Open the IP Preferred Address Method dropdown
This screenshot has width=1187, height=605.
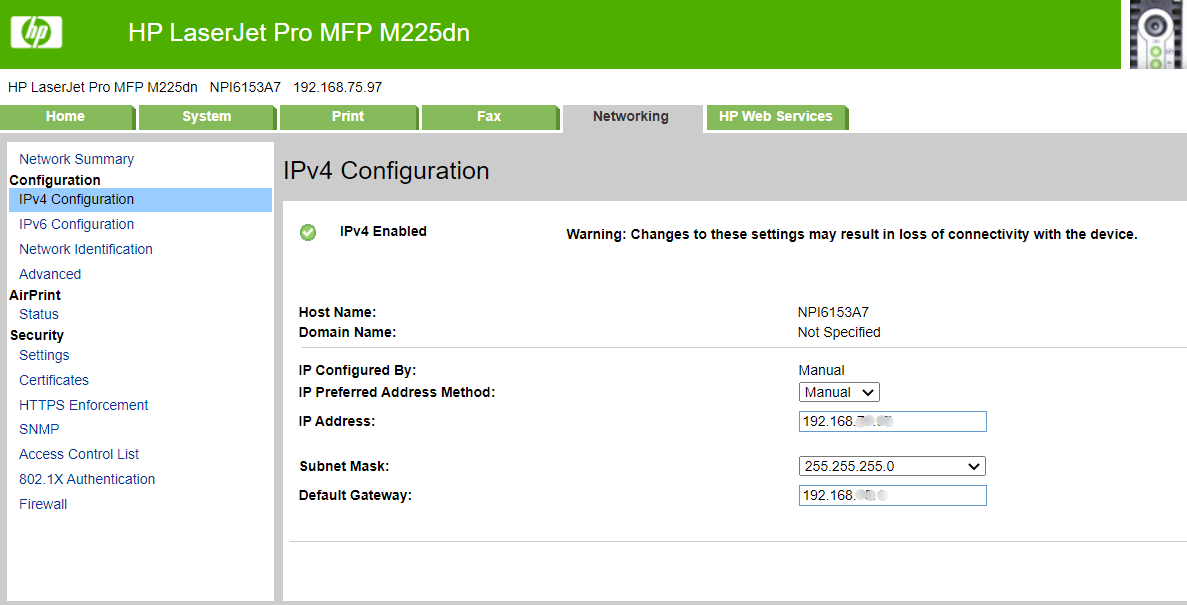838,392
